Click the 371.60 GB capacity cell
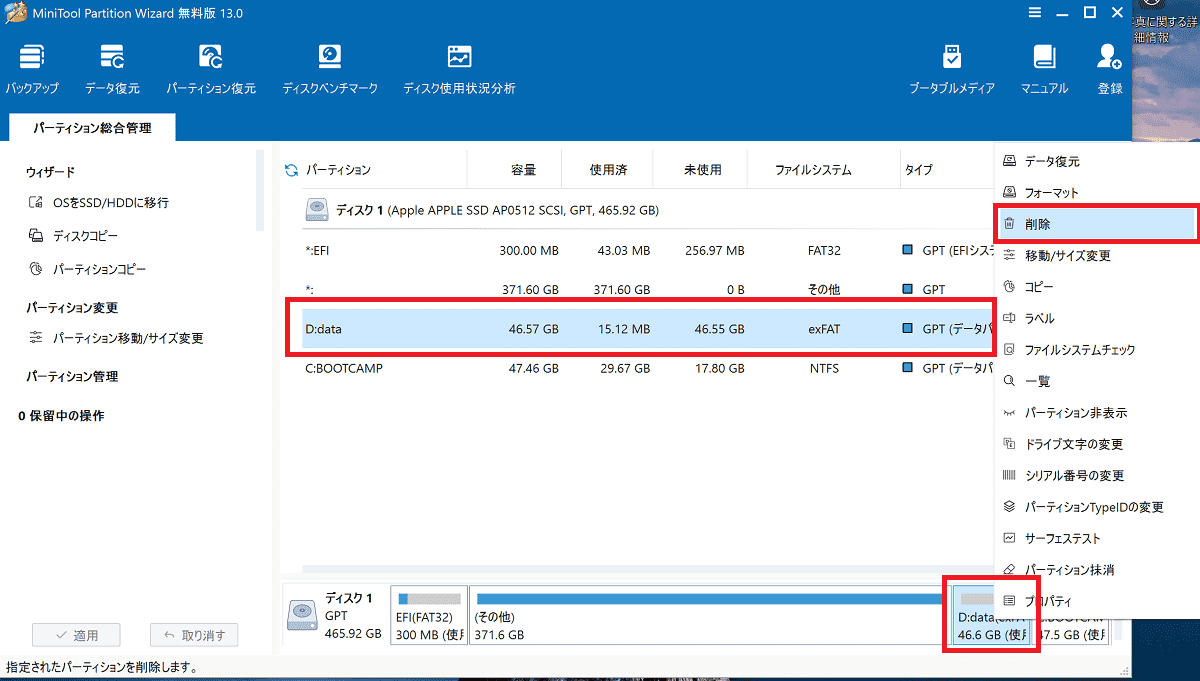The width and height of the screenshot is (1200, 681). click(530, 289)
